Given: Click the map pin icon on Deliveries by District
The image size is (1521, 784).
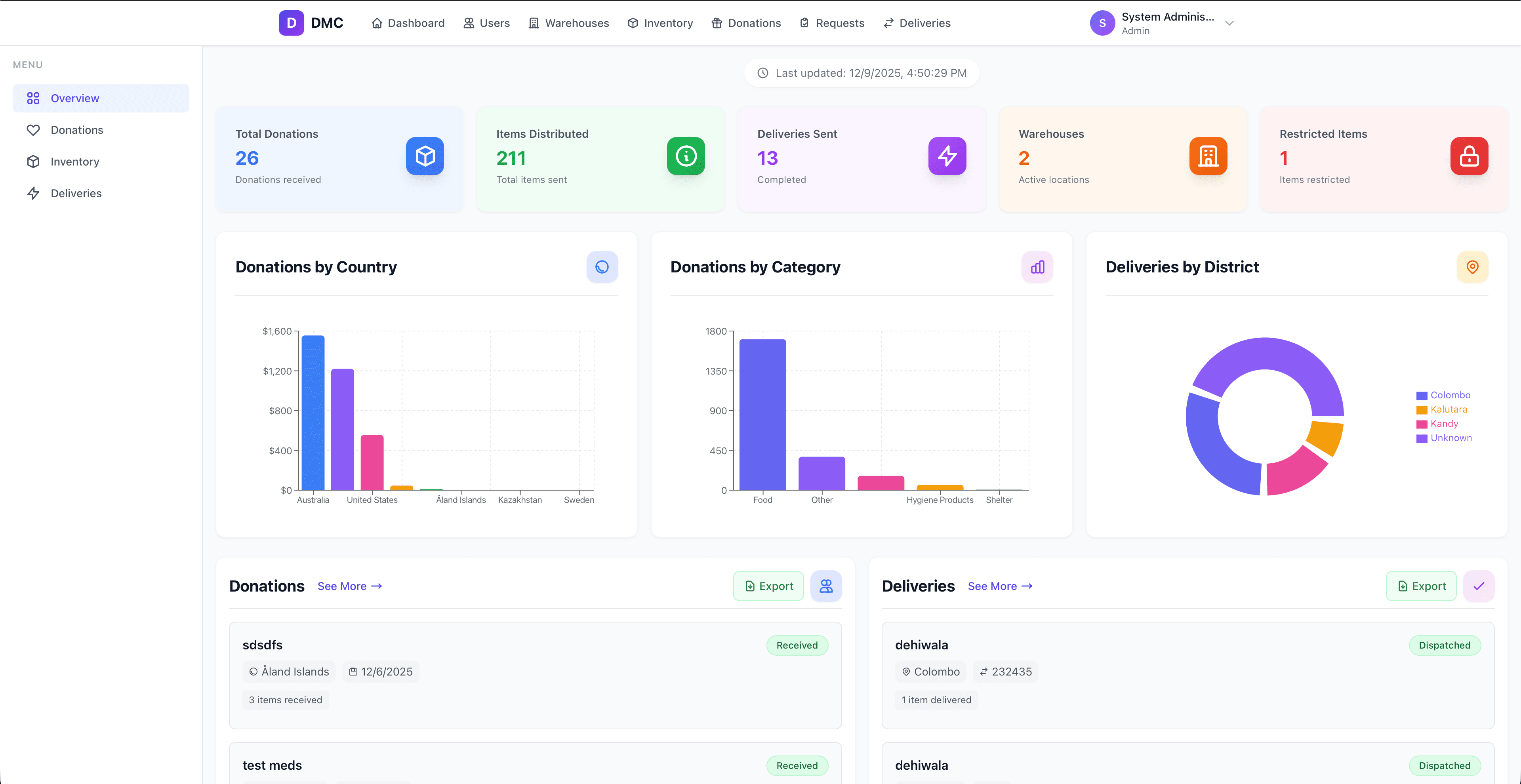Looking at the screenshot, I should (1472, 267).
